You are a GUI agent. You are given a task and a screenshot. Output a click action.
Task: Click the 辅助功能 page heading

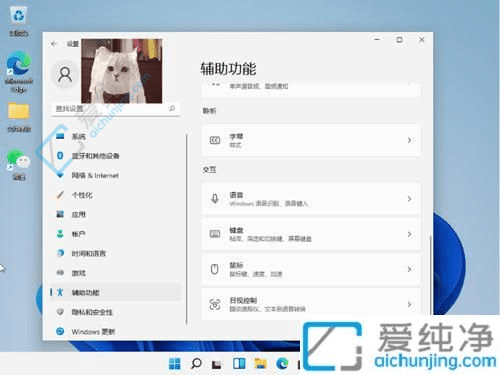tap(228, 69)
